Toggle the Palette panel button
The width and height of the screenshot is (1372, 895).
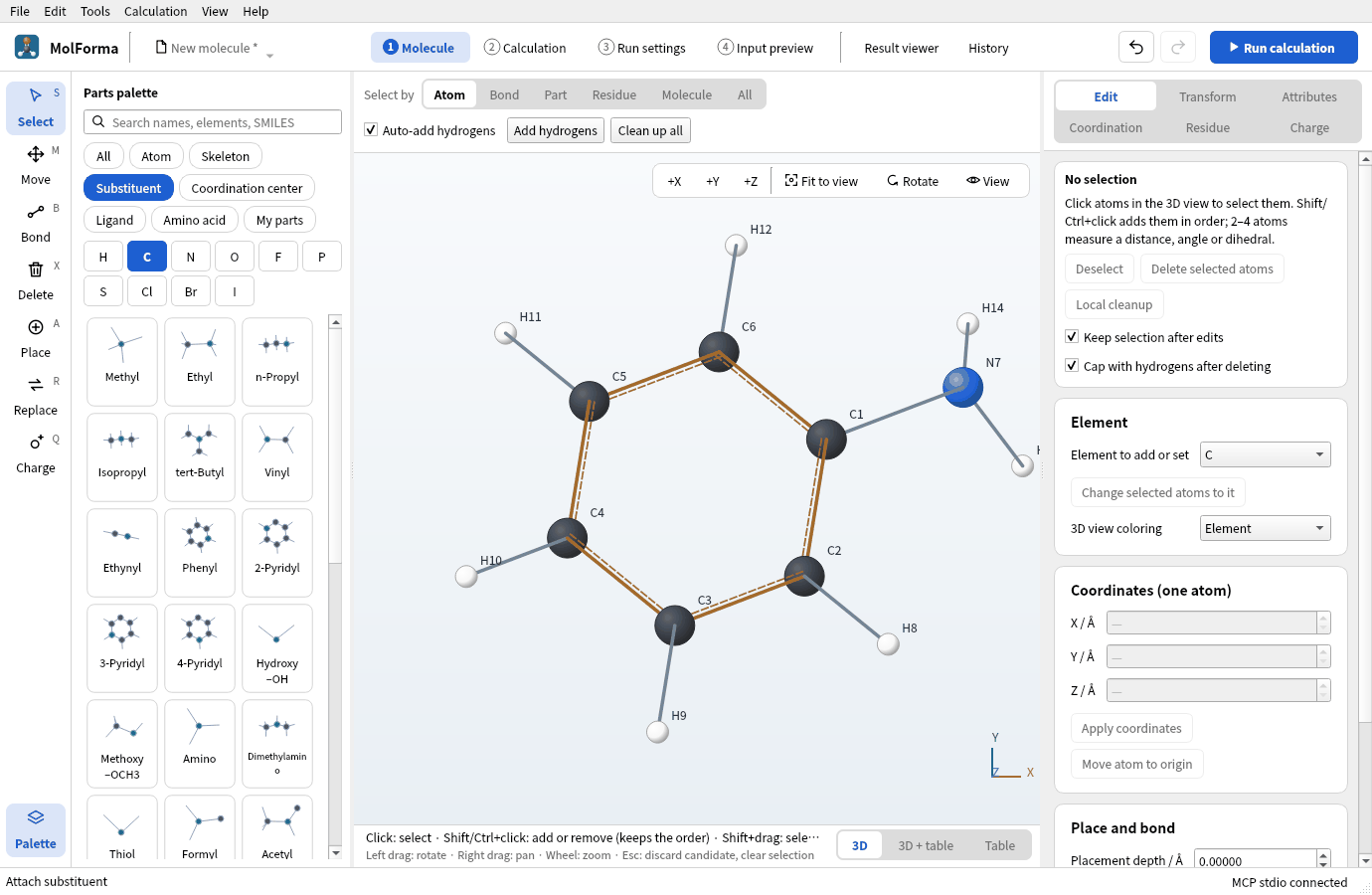(x=36, y=829)
